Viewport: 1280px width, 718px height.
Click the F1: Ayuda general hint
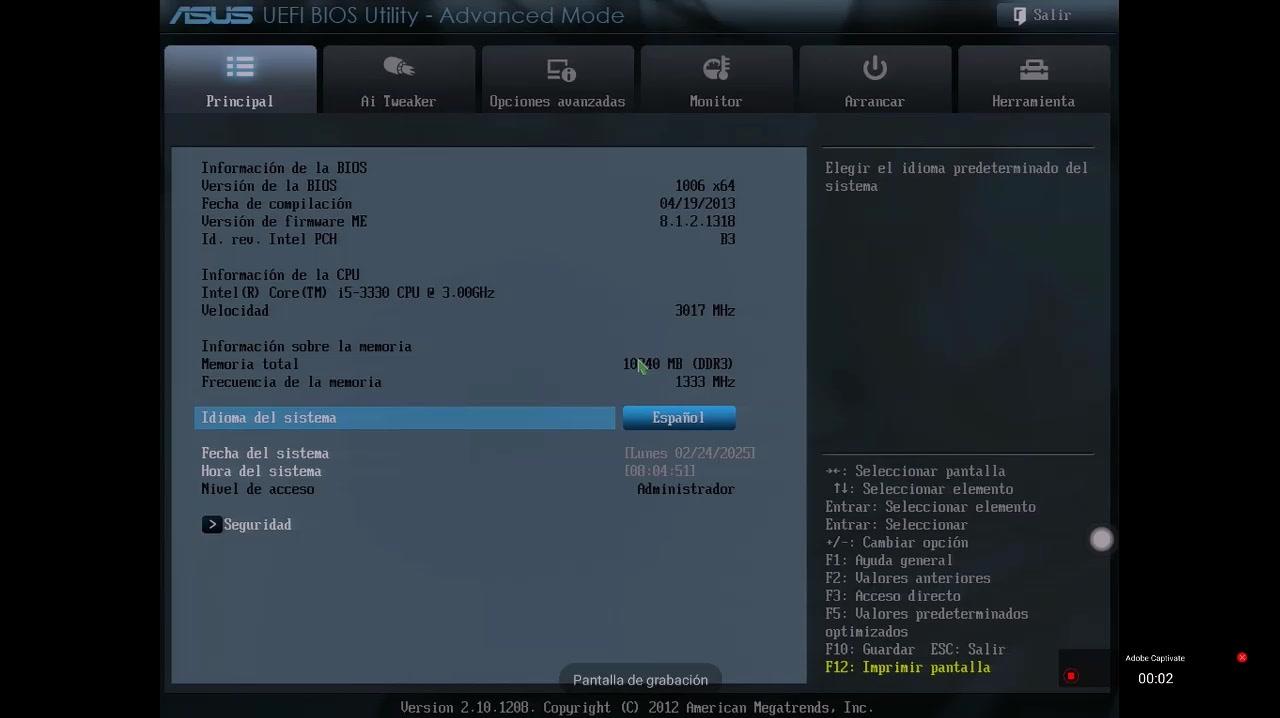click(889, 561)
